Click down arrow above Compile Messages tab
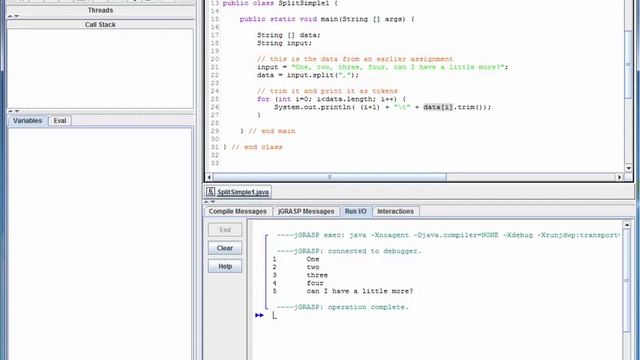The image size is (640, 360). [x=213, y=202]
